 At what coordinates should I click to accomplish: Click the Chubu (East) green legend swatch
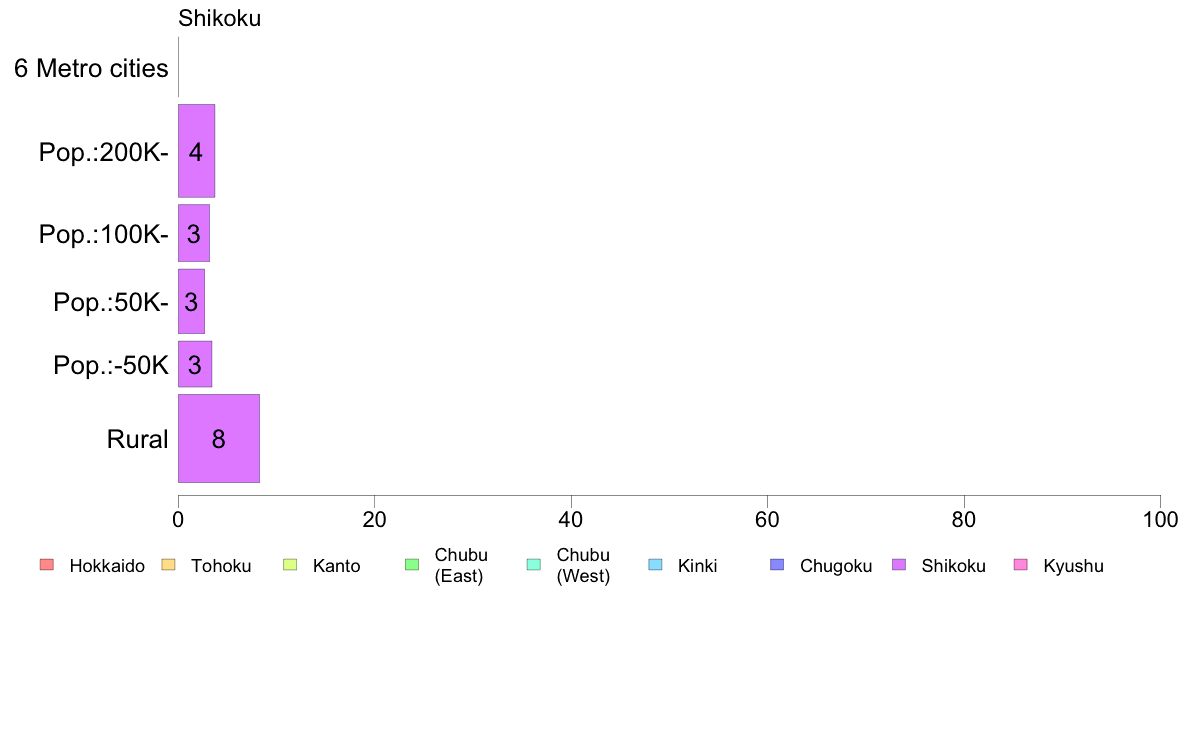click(x=412, y=565)
